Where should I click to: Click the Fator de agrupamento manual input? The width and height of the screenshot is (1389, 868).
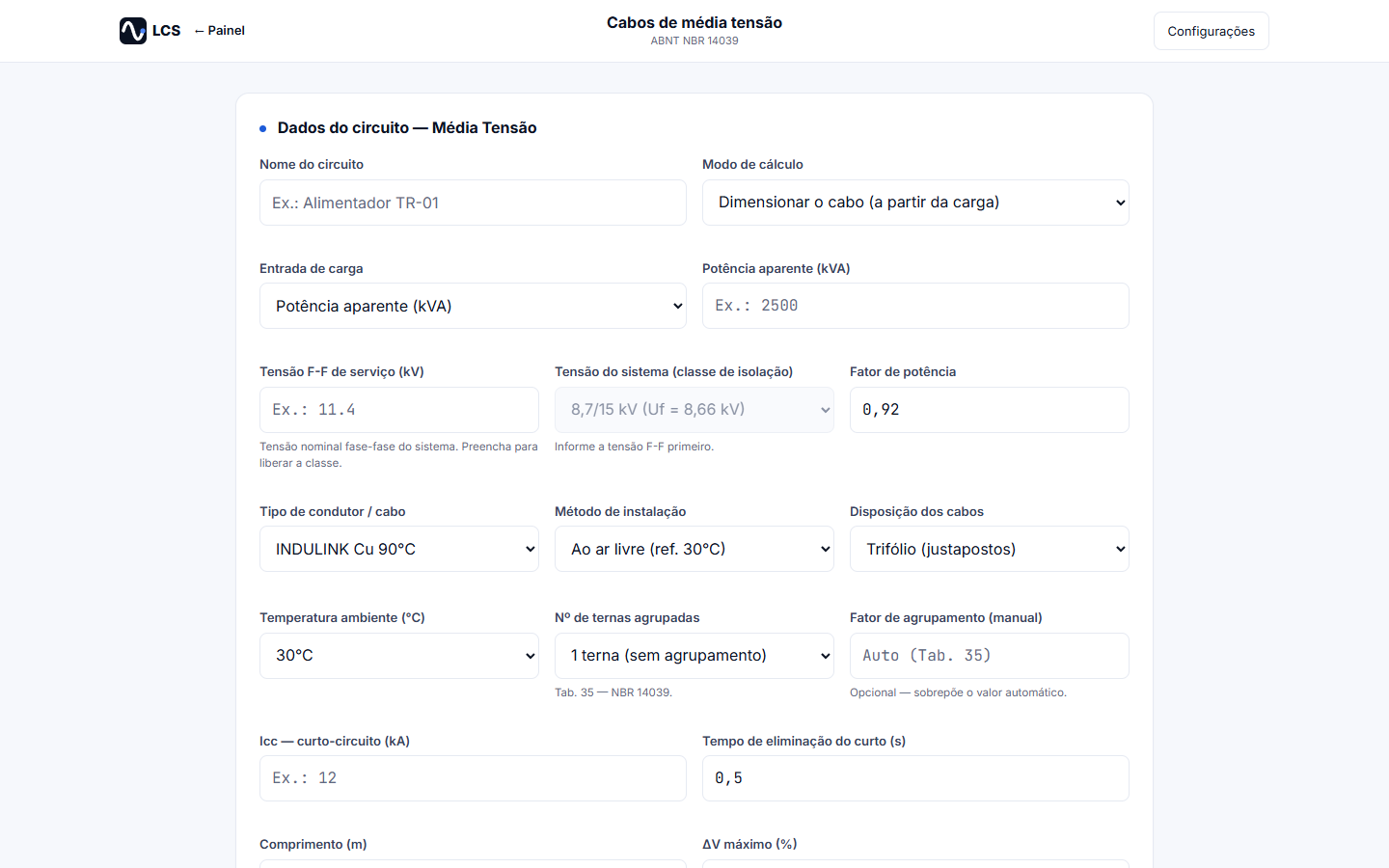990,656
